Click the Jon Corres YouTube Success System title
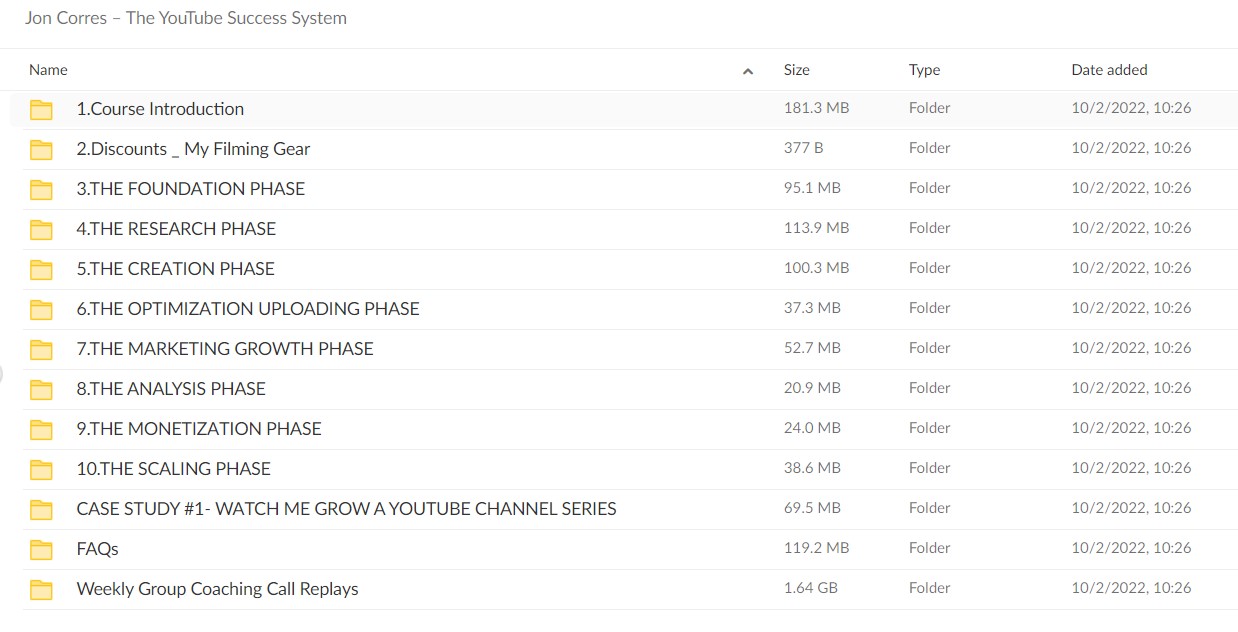1238x632 pixels. [x=186, y=18]
